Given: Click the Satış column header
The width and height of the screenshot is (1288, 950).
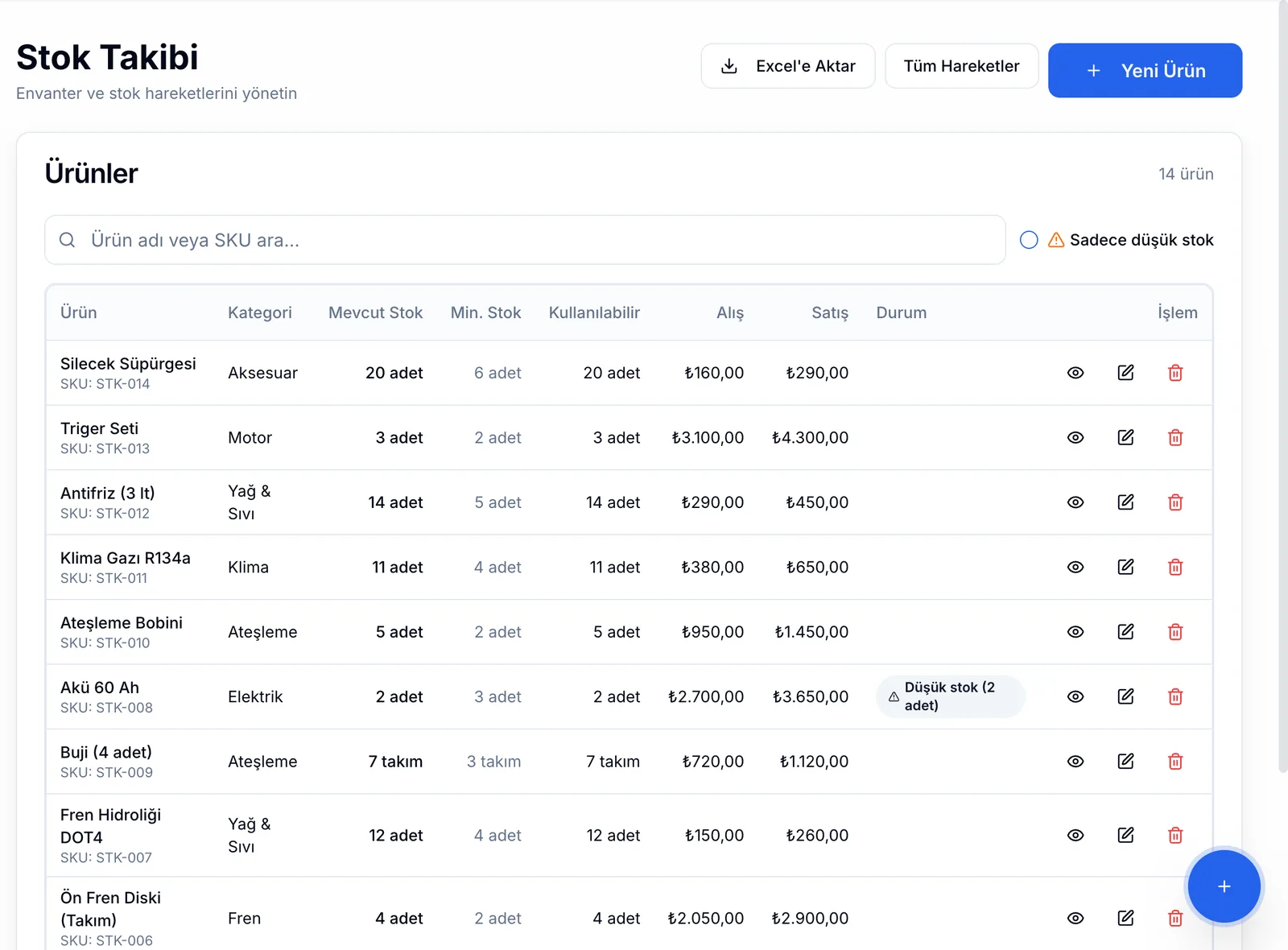Looking at the screenshot, I should [x=830, y=312].
